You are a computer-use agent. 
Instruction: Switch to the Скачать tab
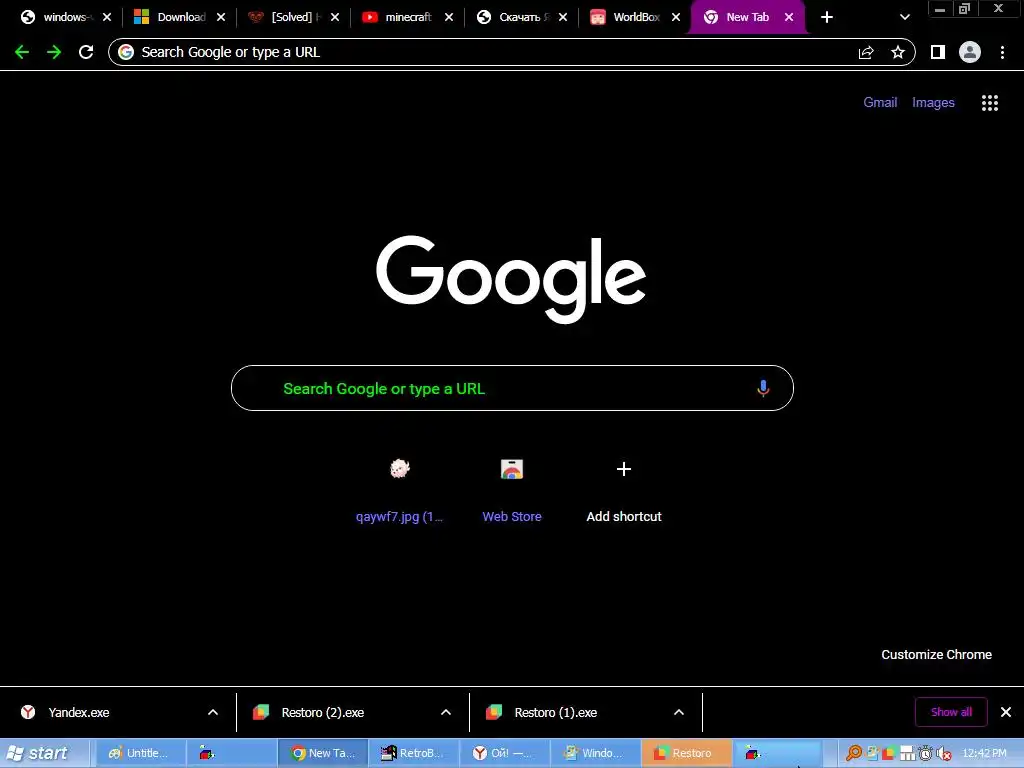pyautogui.click(x=521, y=17)
